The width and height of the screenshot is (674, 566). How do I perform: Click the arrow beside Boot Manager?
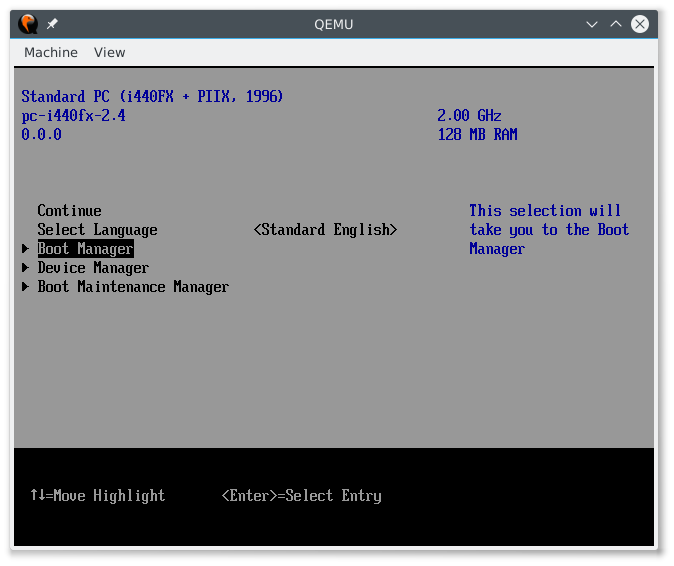25,248
